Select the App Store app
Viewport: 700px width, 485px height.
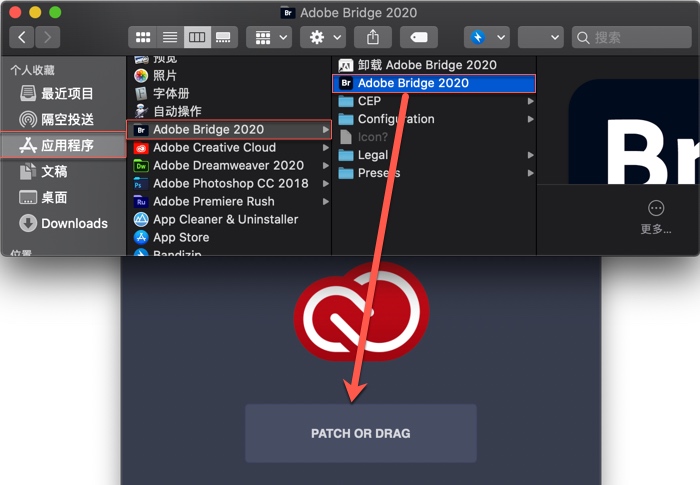tap(229, 237)
